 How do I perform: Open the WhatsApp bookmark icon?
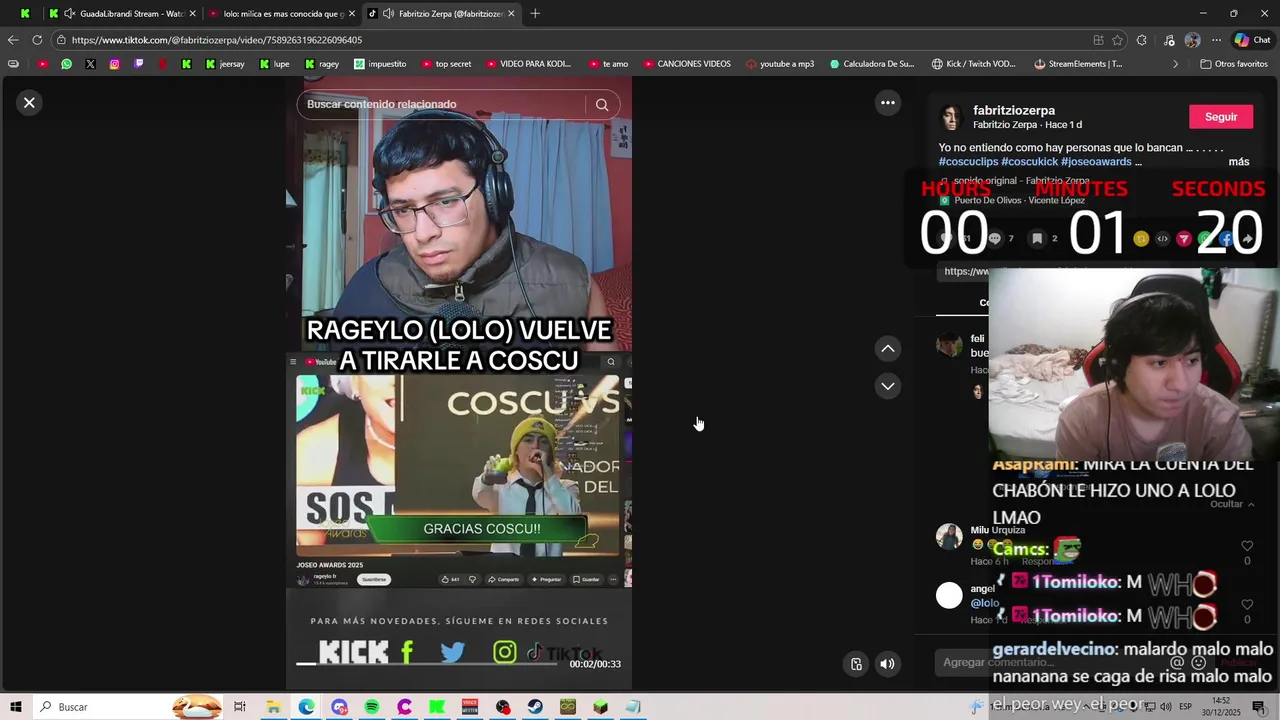[x=66, y=64]
